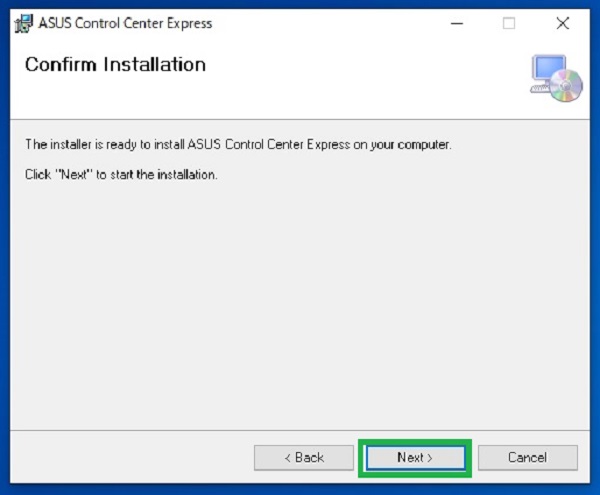The image size is (600, 495).
Task: Cancel the ASUS Control Center Express setup
Action: [x=528, y=458]
